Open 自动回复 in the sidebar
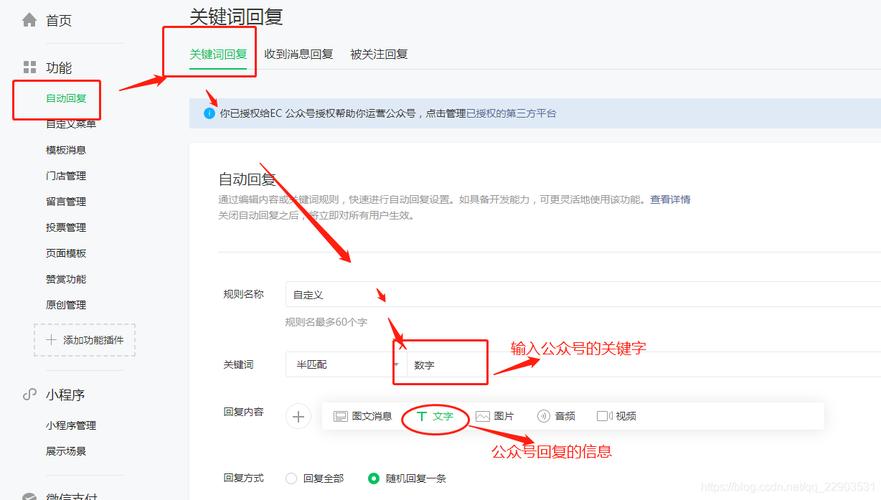 pyautogui.click(x=66, y=98)
